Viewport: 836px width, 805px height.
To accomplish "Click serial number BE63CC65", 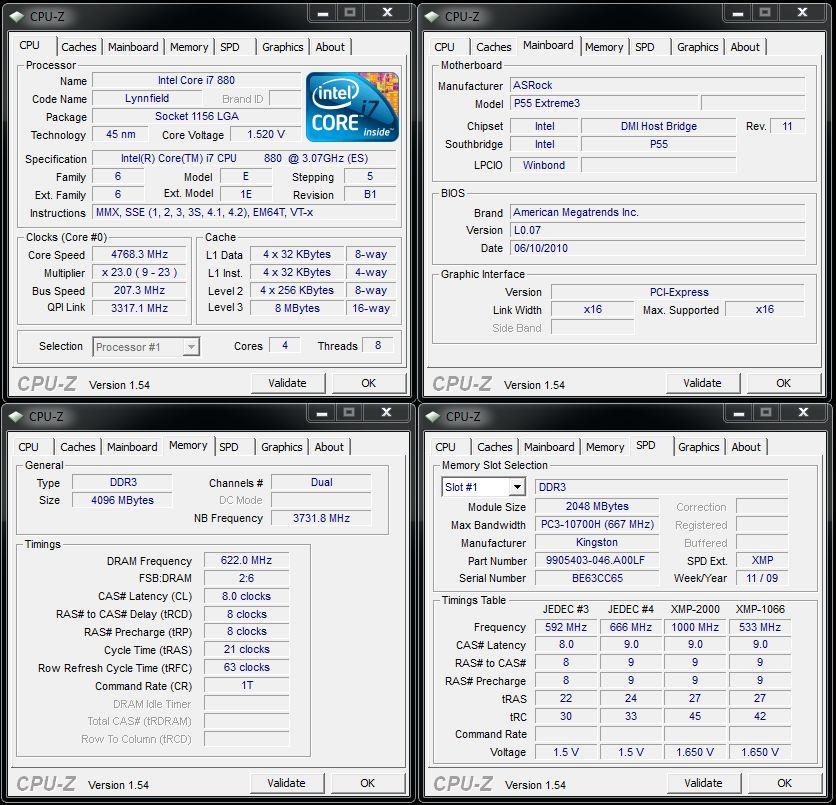I will click(597, 578).
